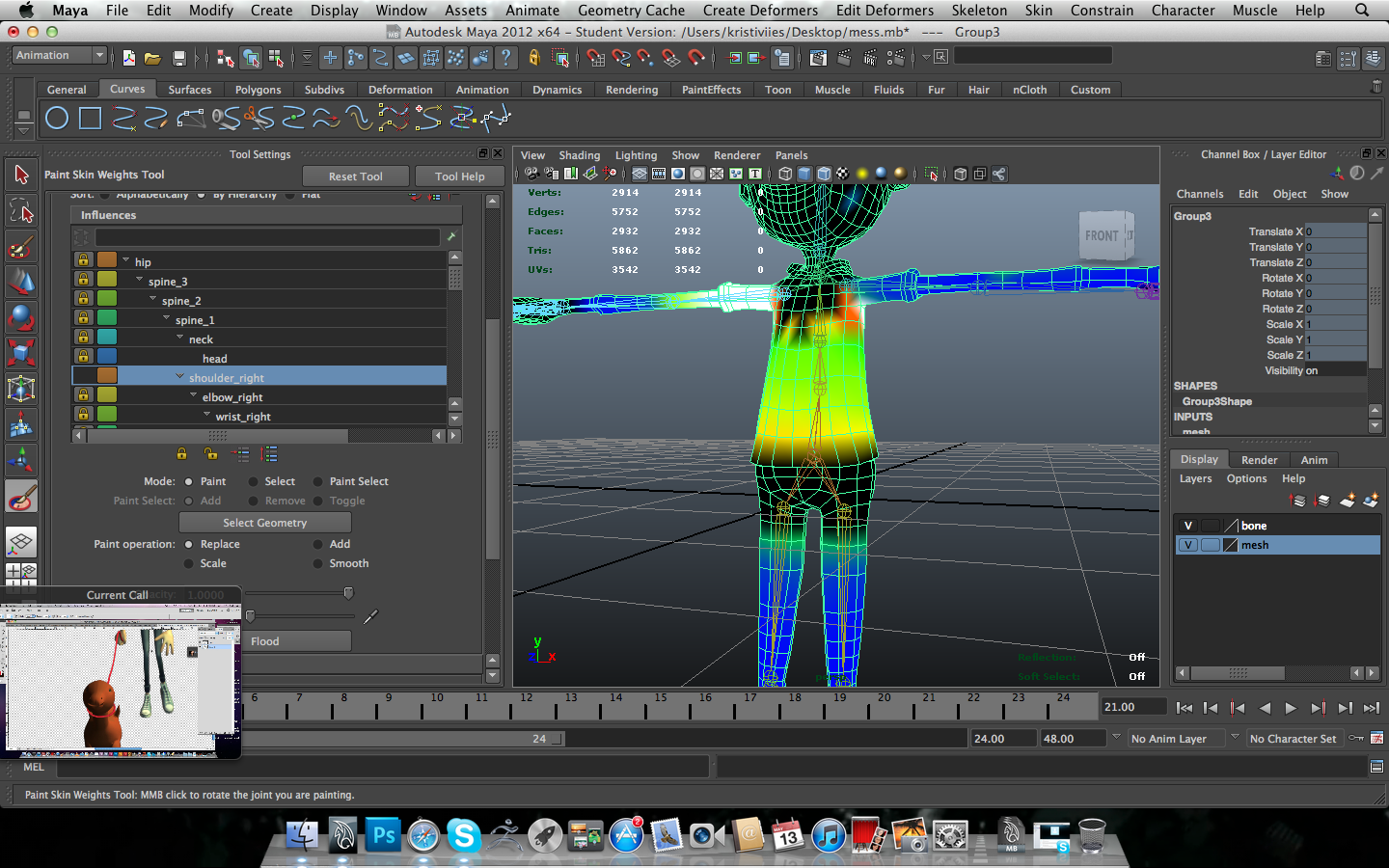
Task: Open the Skin menu in the menu bar
Action: 1038,11
